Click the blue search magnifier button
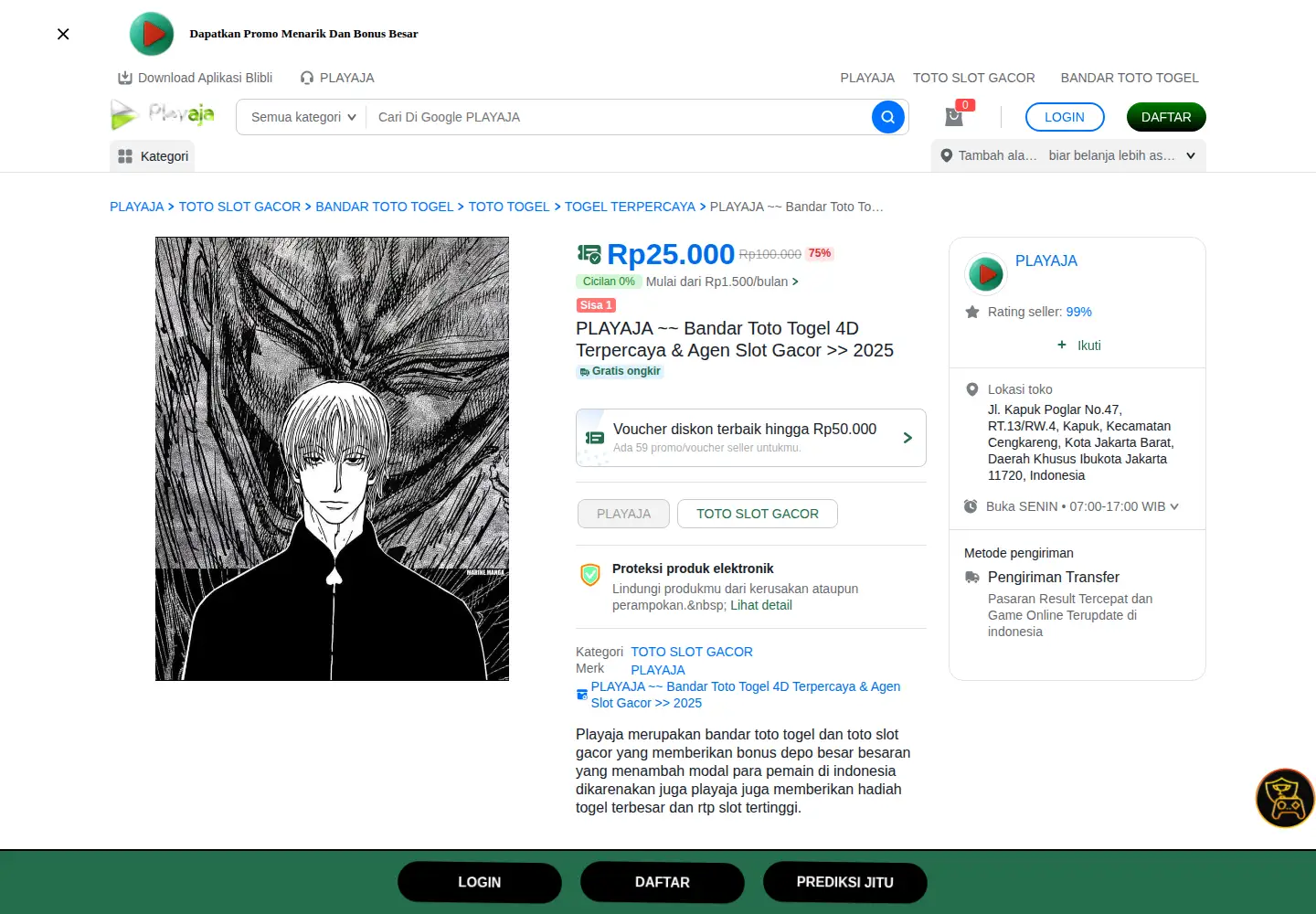The image size is (1316, 914). [x=888, y=117]
